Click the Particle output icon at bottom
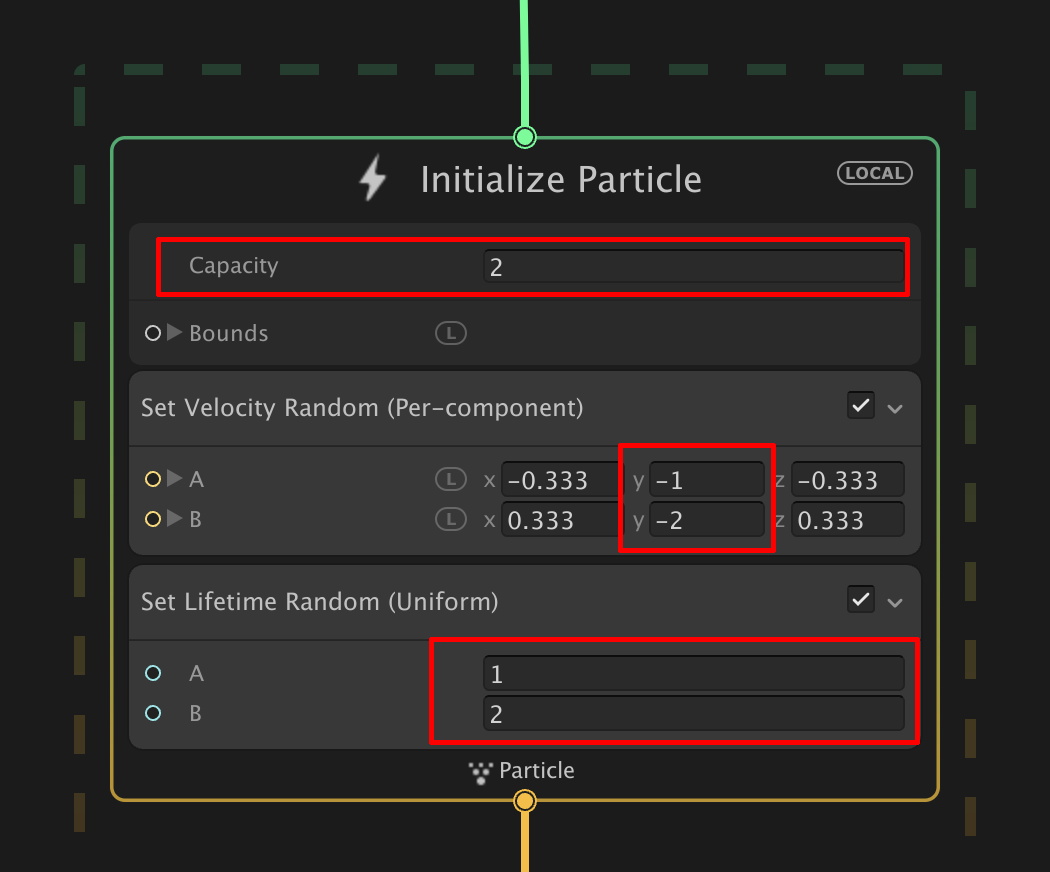The image size is (1050, 872). coord(482,771)
